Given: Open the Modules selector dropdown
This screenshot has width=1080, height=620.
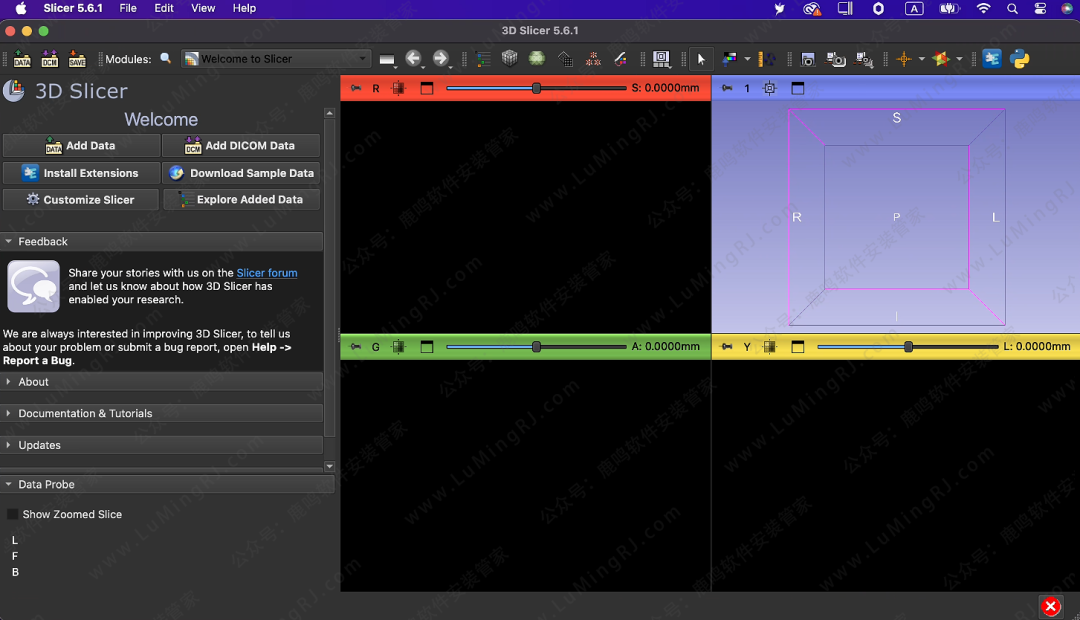Looking at the screenshot, I should [x=275, y=59].
